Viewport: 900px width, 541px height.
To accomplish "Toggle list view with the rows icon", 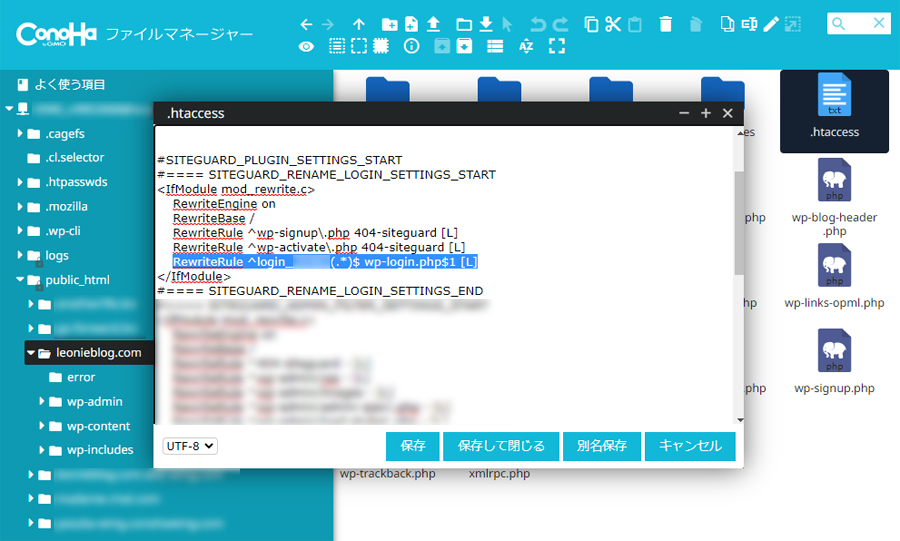I will (x=495, y=46).
